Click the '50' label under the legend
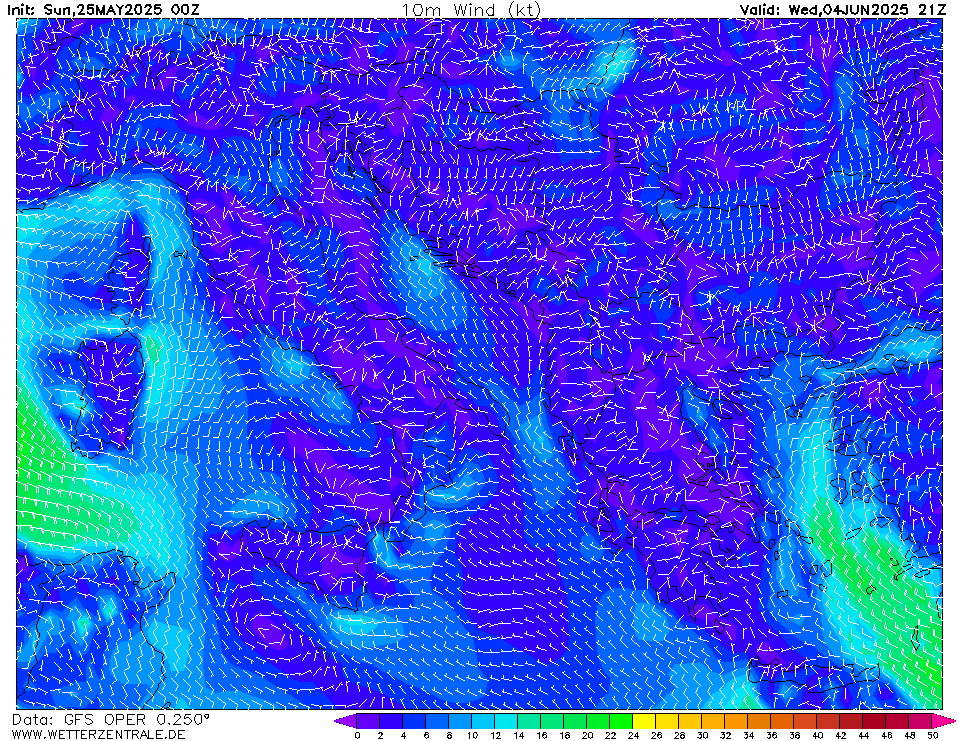 933,735
